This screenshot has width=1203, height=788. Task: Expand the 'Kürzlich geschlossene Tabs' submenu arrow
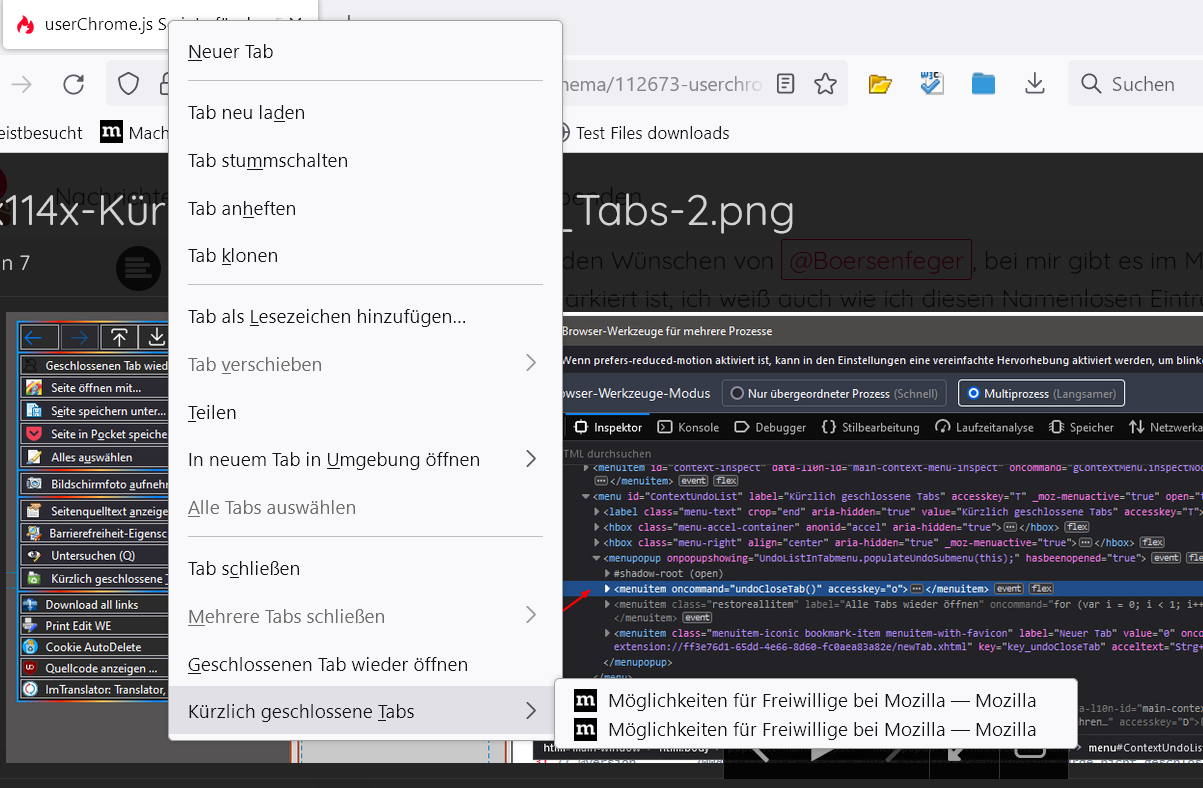[531, 711]
